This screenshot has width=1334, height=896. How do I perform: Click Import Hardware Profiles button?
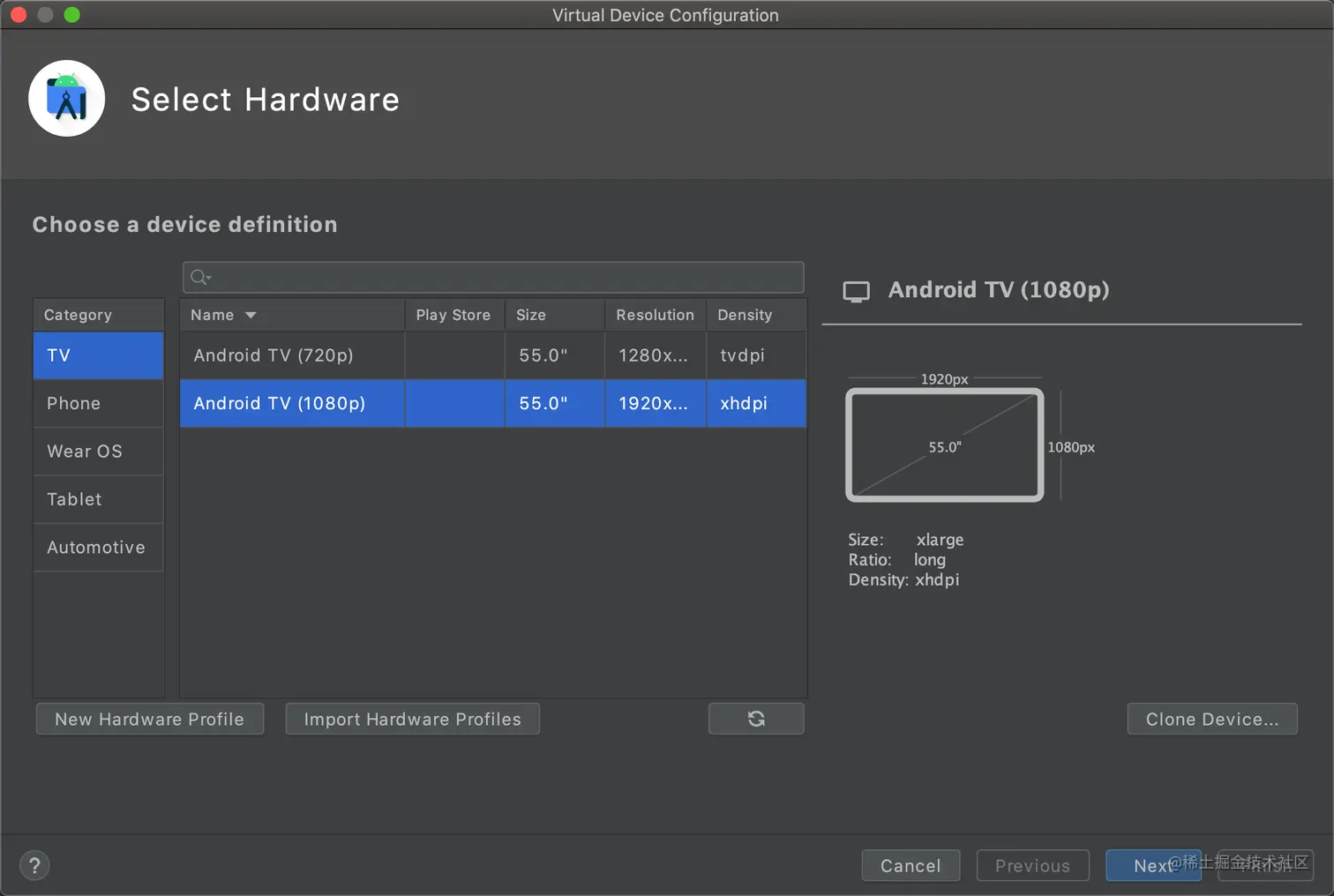pyautogui.click(x=413, y=719)
